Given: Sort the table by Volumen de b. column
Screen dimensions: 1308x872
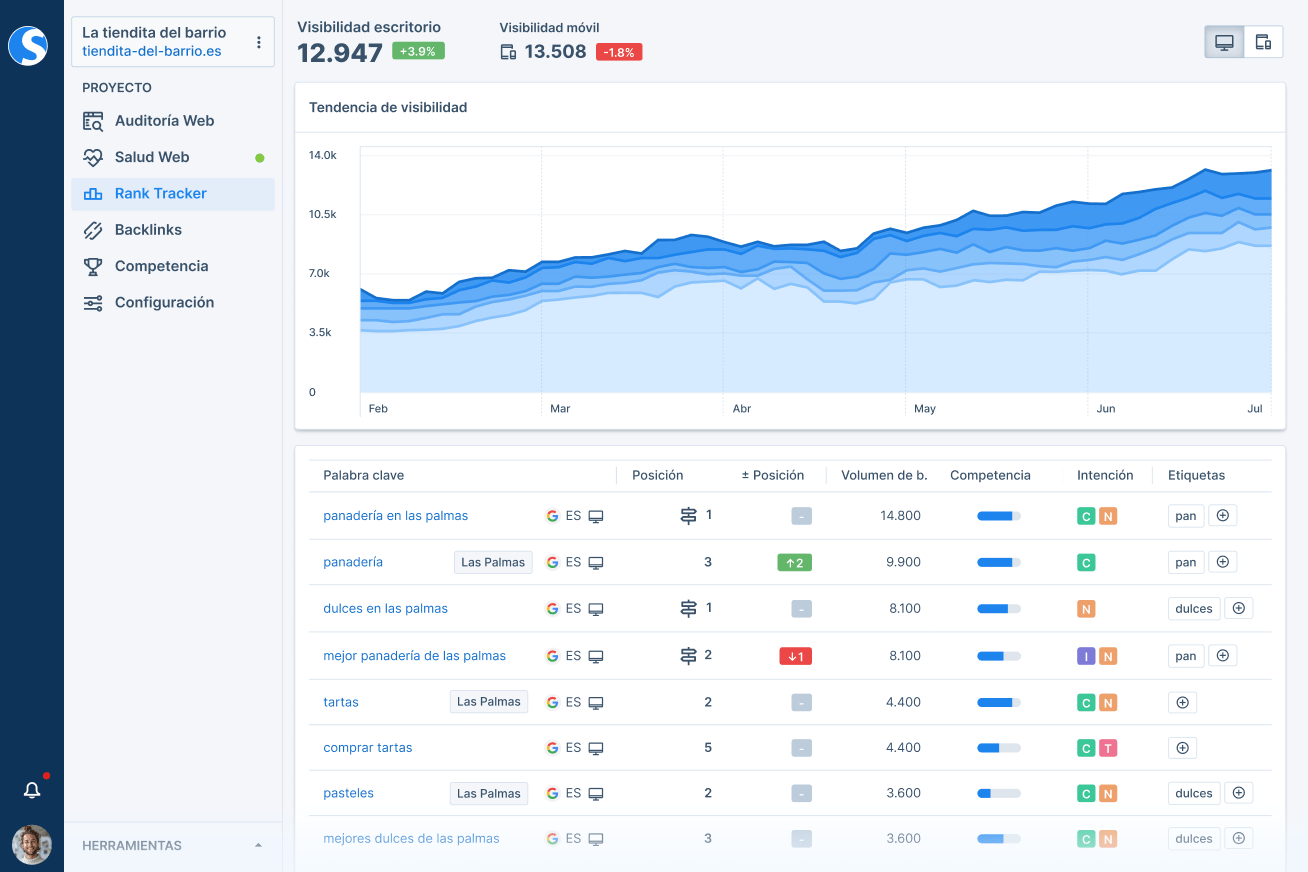Looking at the screenshot, I should 884,475.
